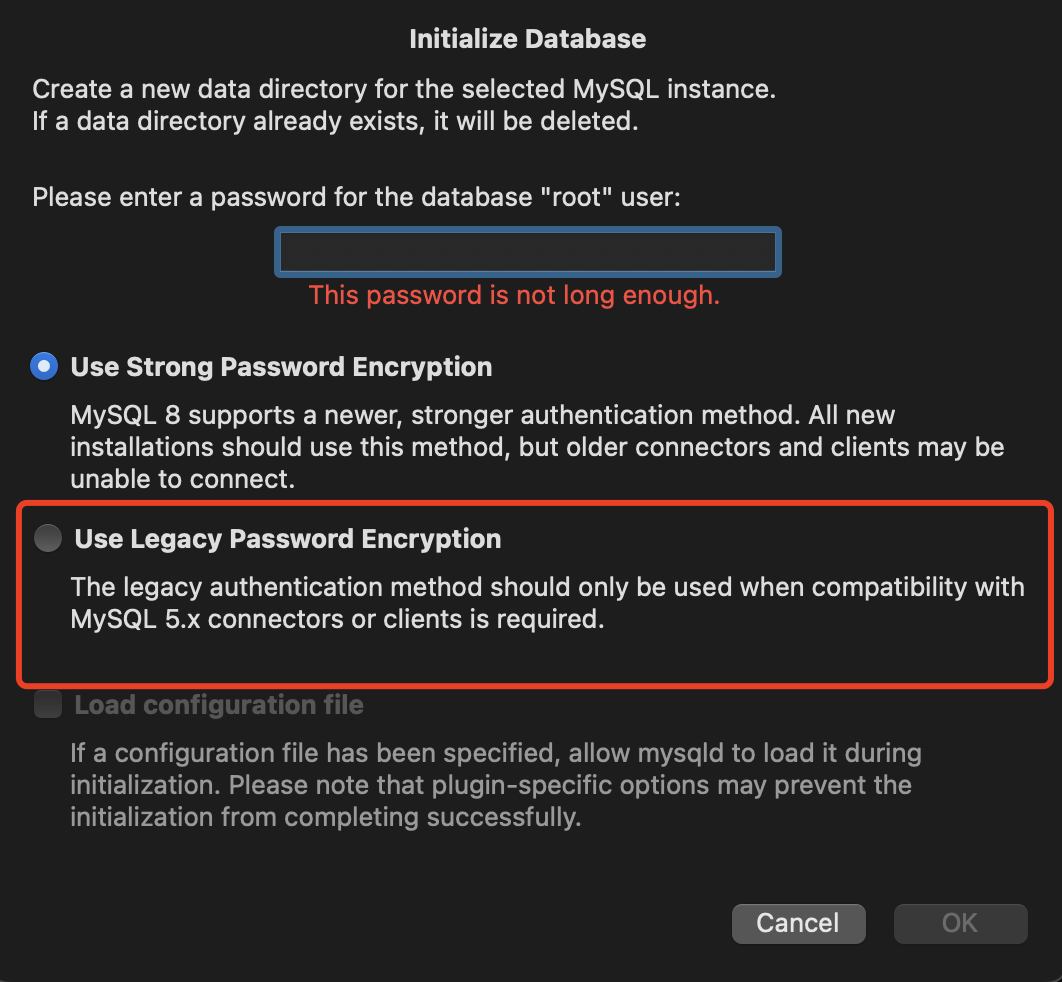Click the "Please enter a password" prompt label
Image resolution: width=1062 pixels, height=982 pixels.
[356, 197]
